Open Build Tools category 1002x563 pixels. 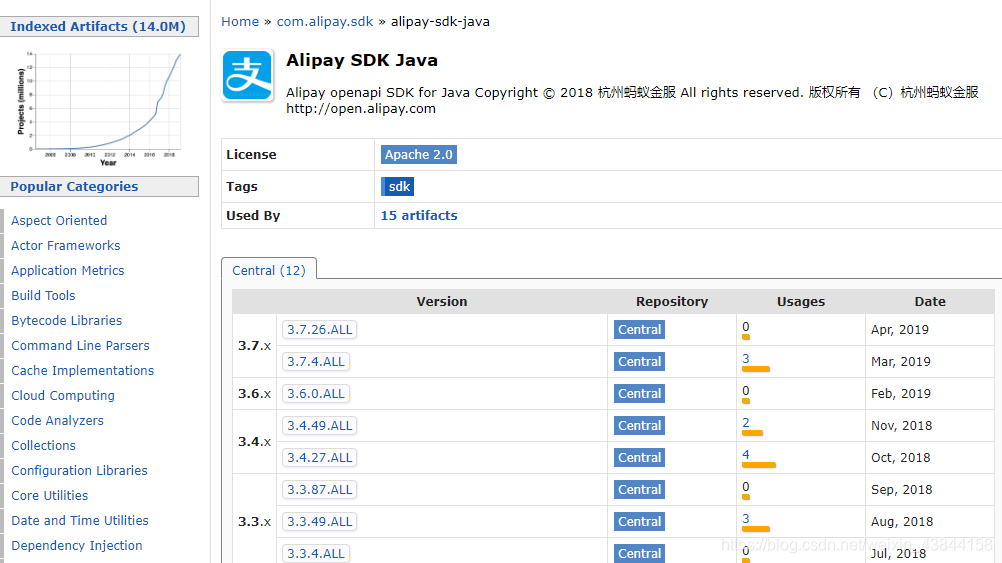pos(43,295)
